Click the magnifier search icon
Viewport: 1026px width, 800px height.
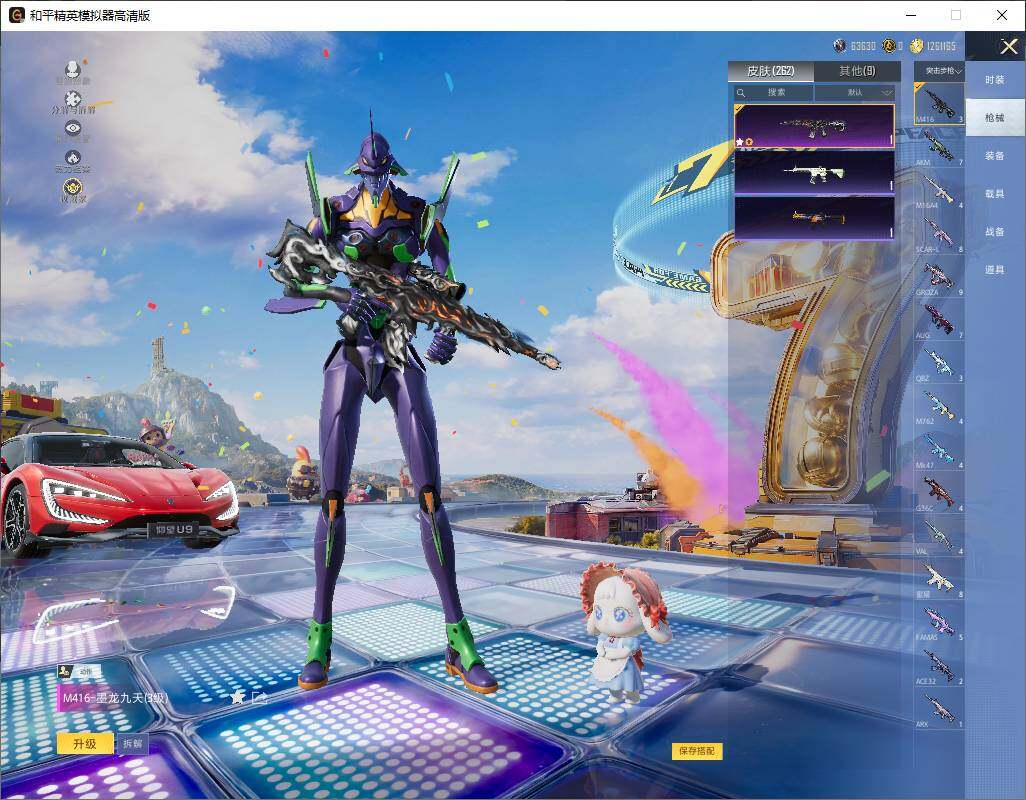[x=741, y=91]
